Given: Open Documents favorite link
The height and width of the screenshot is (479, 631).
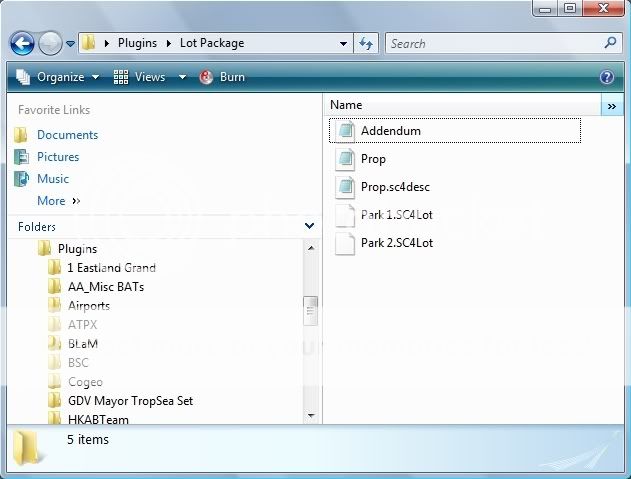Looking at the screenshot, I should [67, 135].
